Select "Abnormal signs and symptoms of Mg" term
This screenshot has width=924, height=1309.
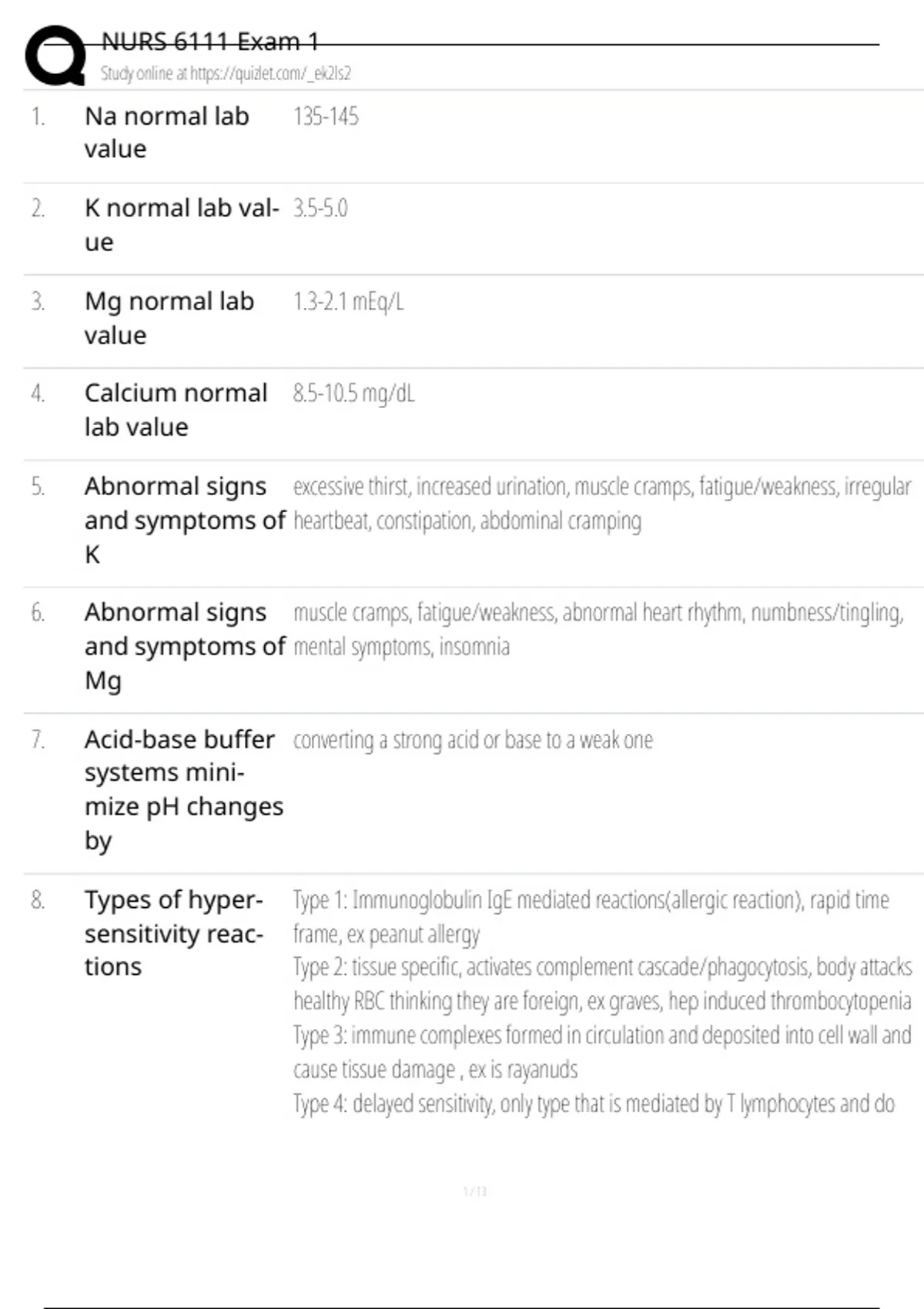pos(184,646)
